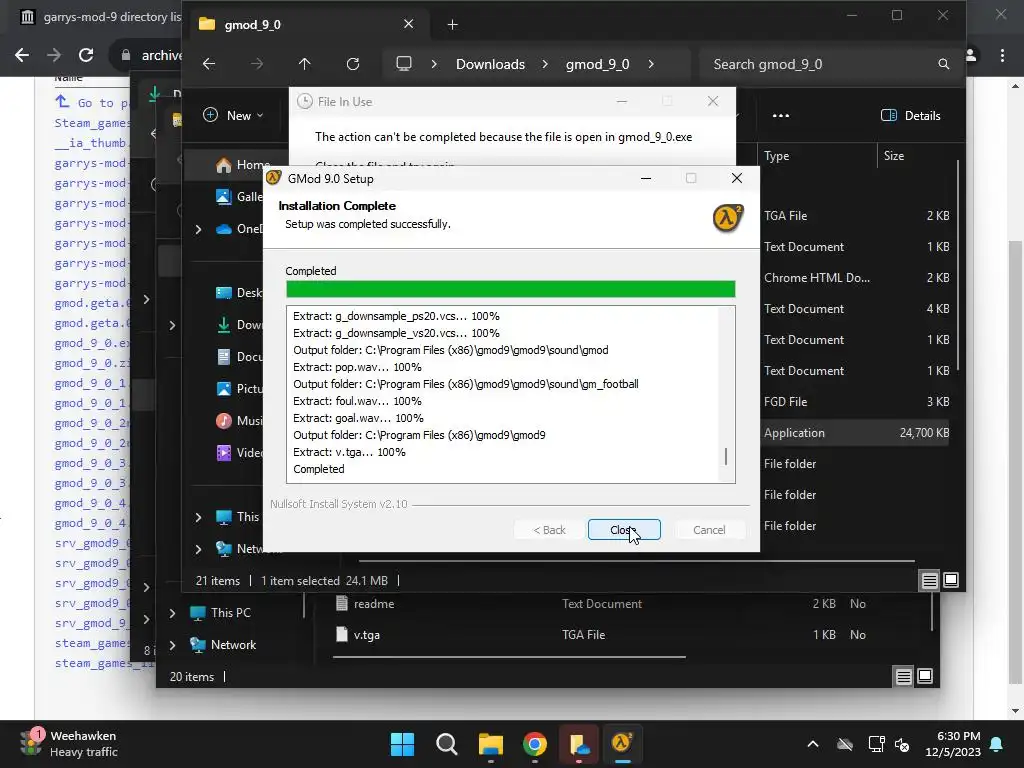Click Home in the Explorer sidebar

pos(243,165)
